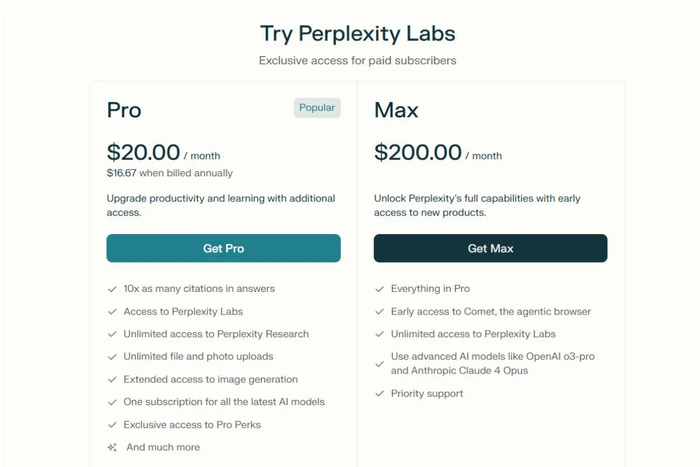Click checkmark beside Unlimited file and photo uploads
The image size is (700, 467).
coord(112,357)
